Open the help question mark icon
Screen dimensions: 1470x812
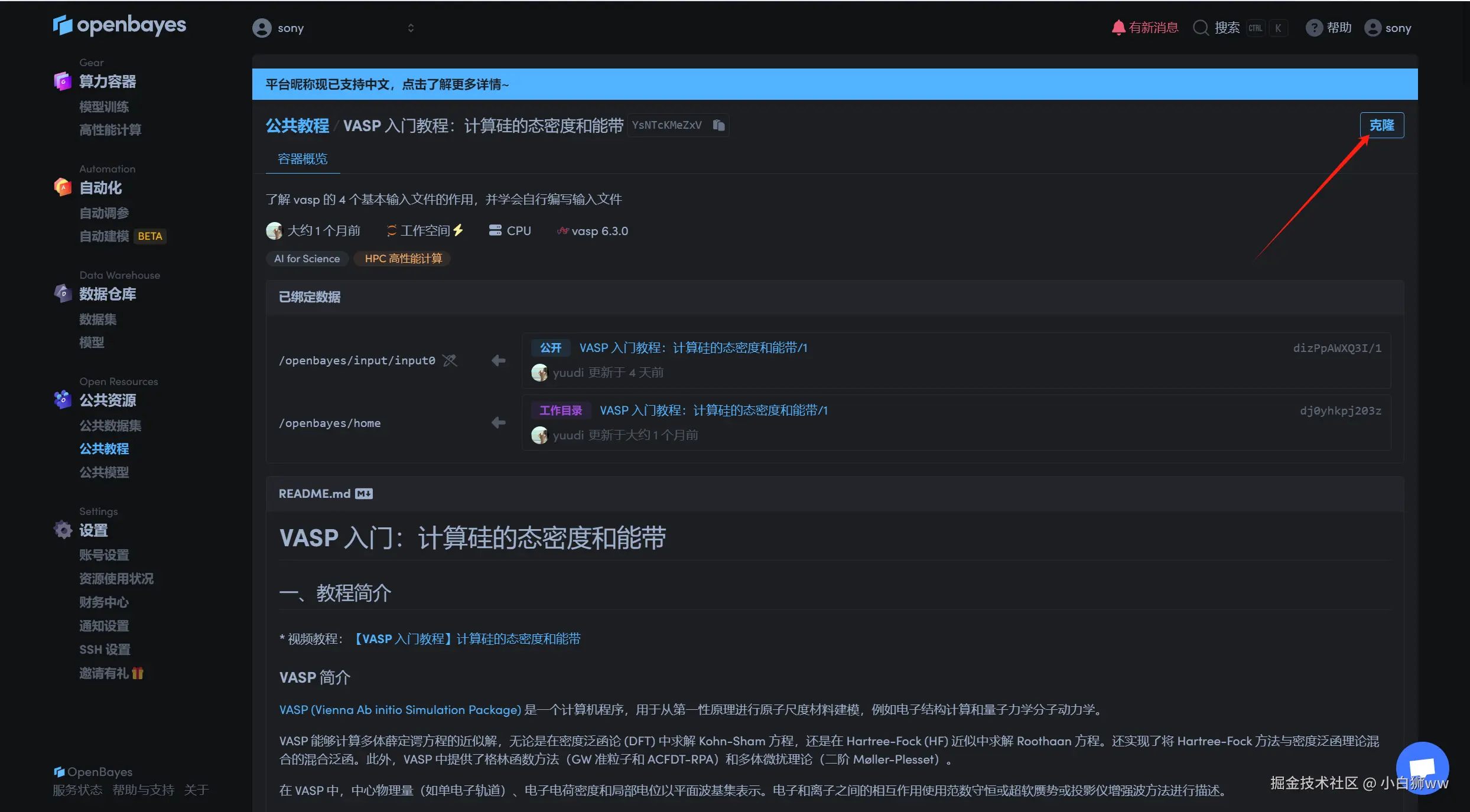pos(1313,28)
